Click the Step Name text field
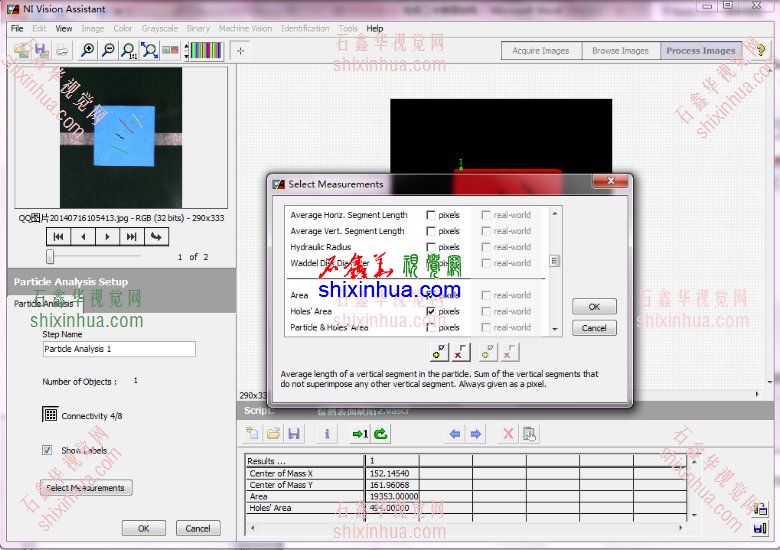 click(x=119, y=349)
